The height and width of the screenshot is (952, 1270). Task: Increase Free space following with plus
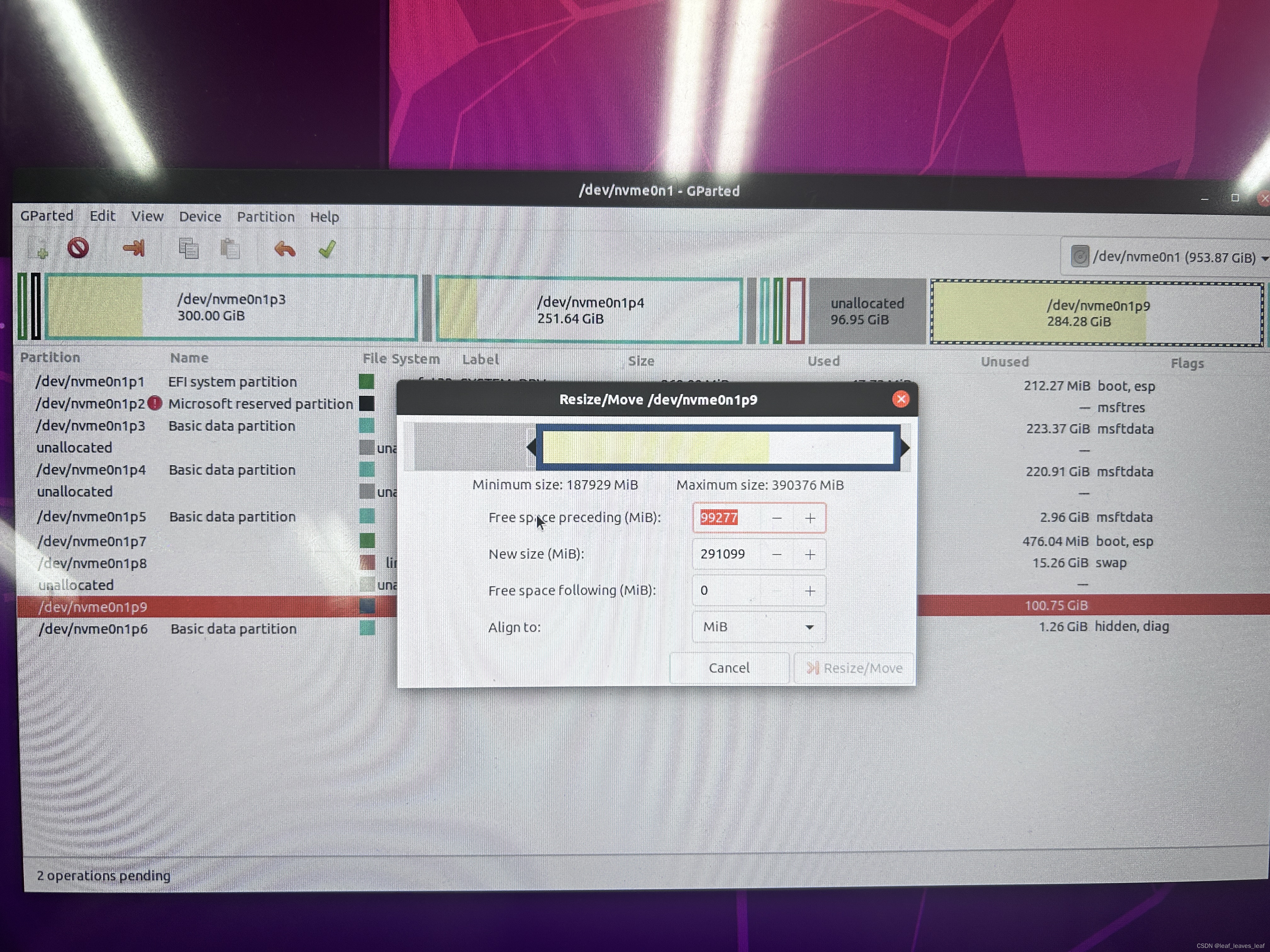(x=809, y=591)
